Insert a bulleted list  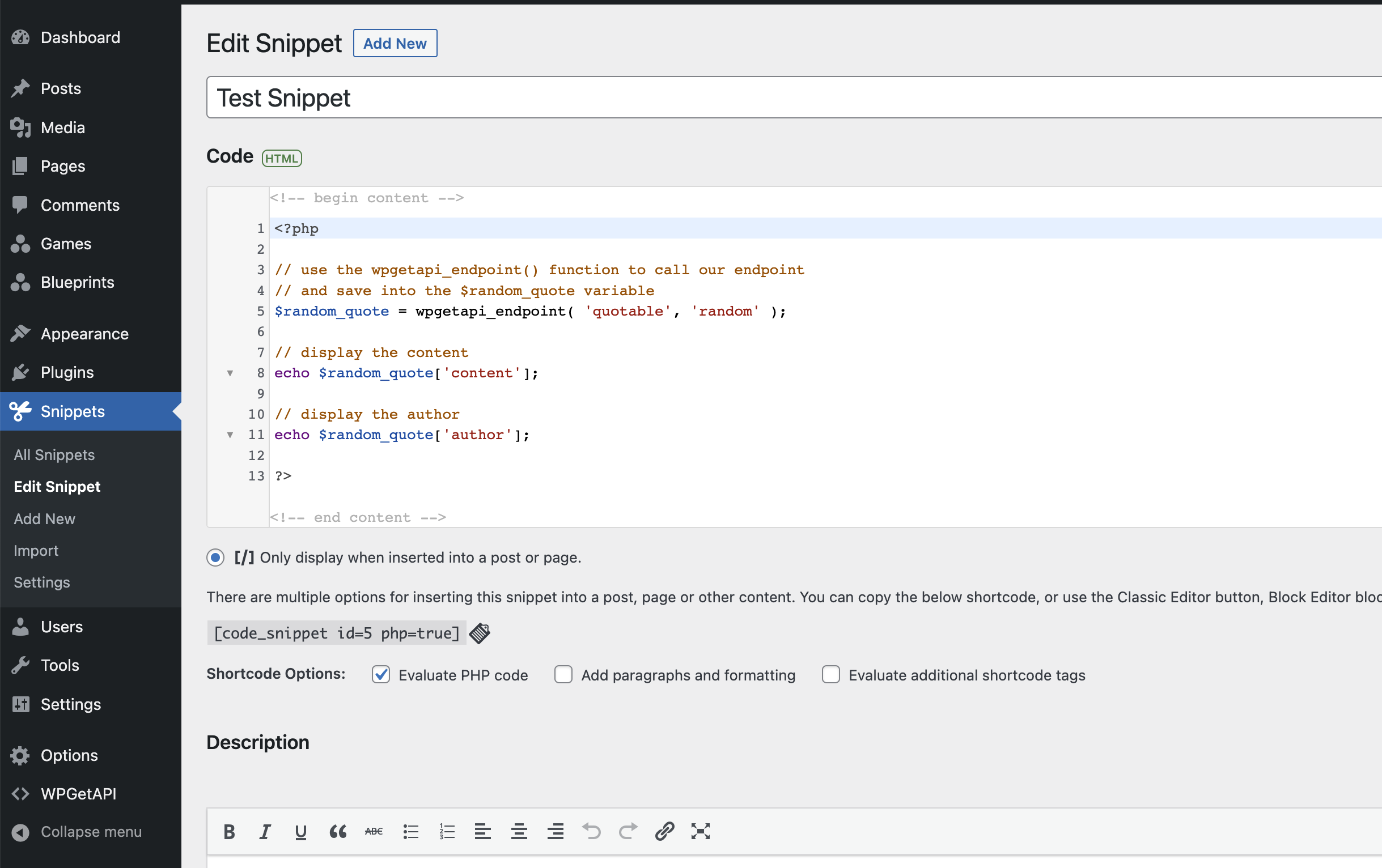tap(410, 831)
